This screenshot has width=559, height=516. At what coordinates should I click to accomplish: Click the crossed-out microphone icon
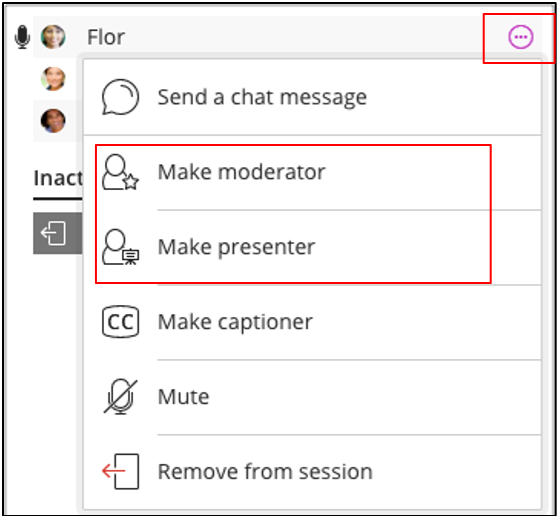[x=120, y=397]
